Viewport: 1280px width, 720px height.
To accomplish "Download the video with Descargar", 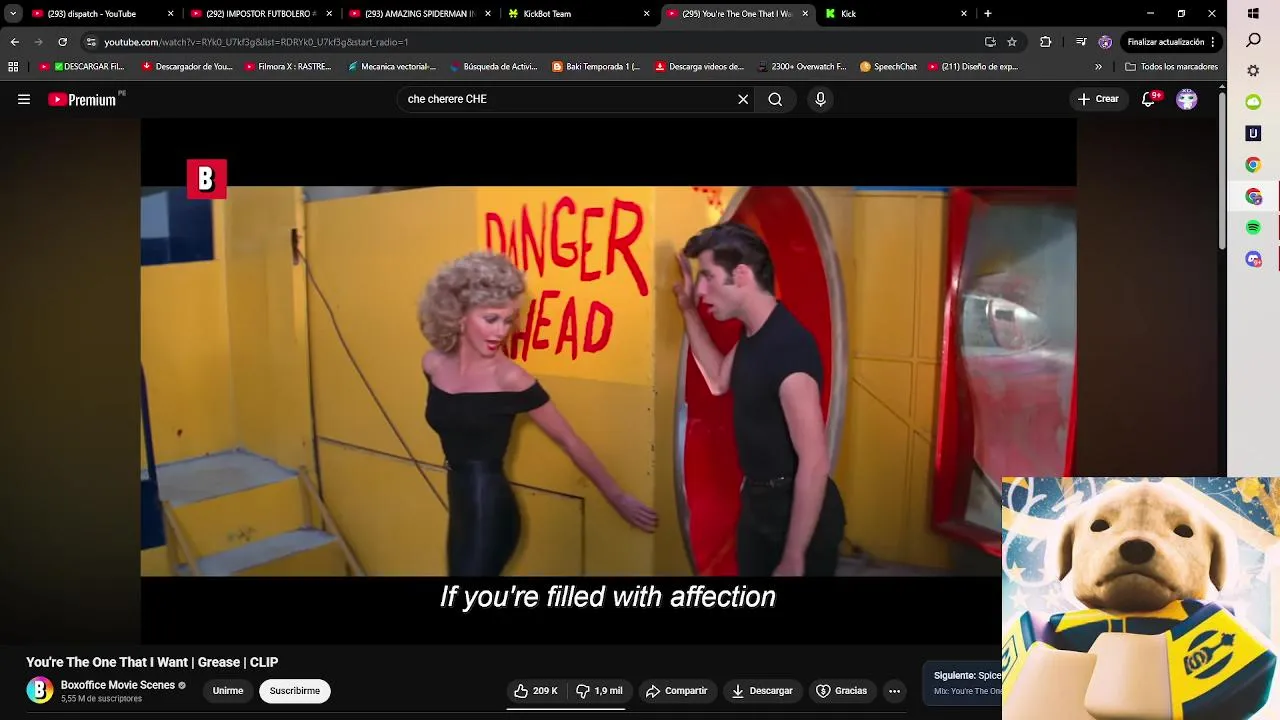I will (762, 691).
